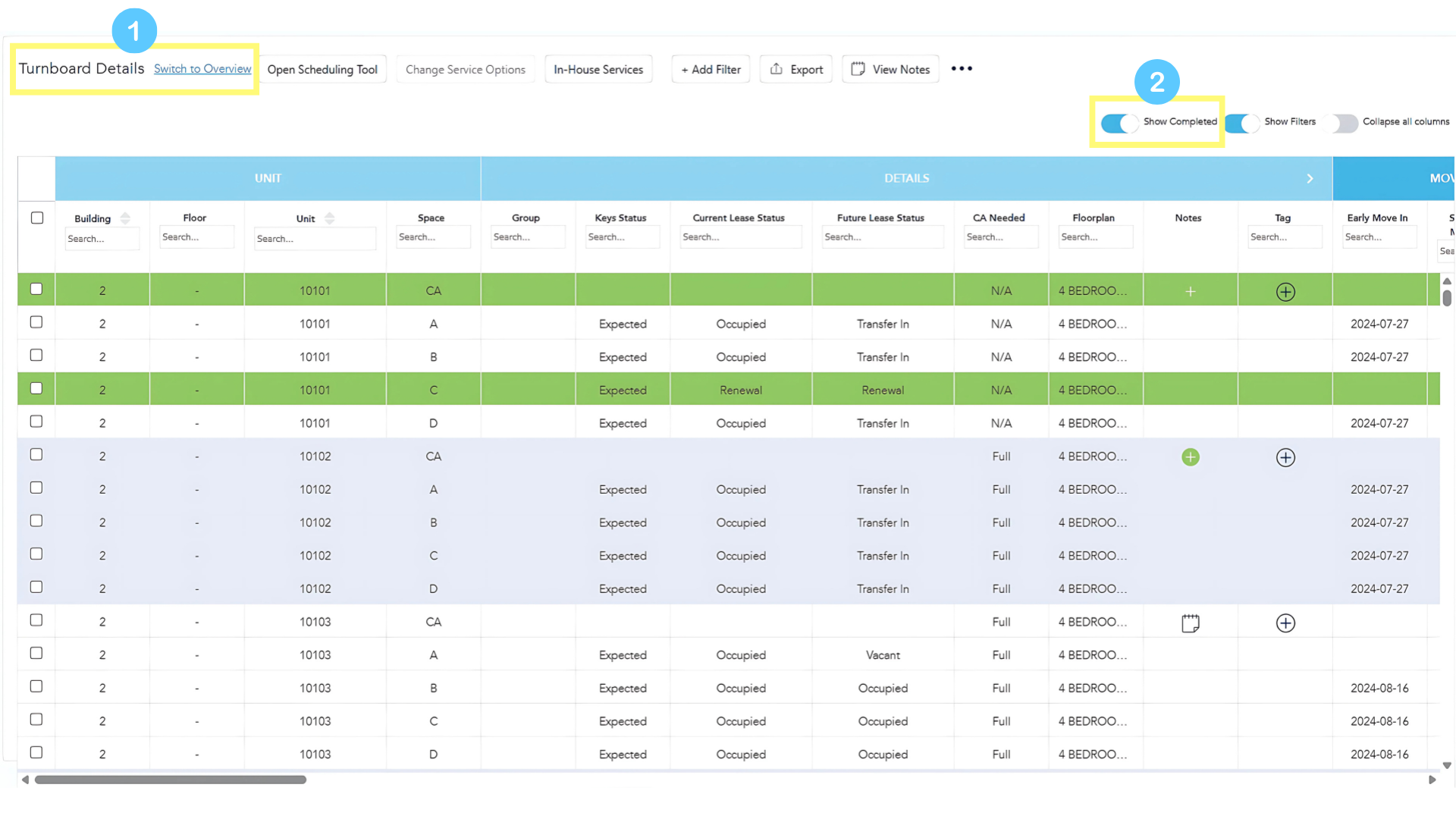Open the note icon on unit 10103 CA
1456x819 pixels.
pos(1190,623)
